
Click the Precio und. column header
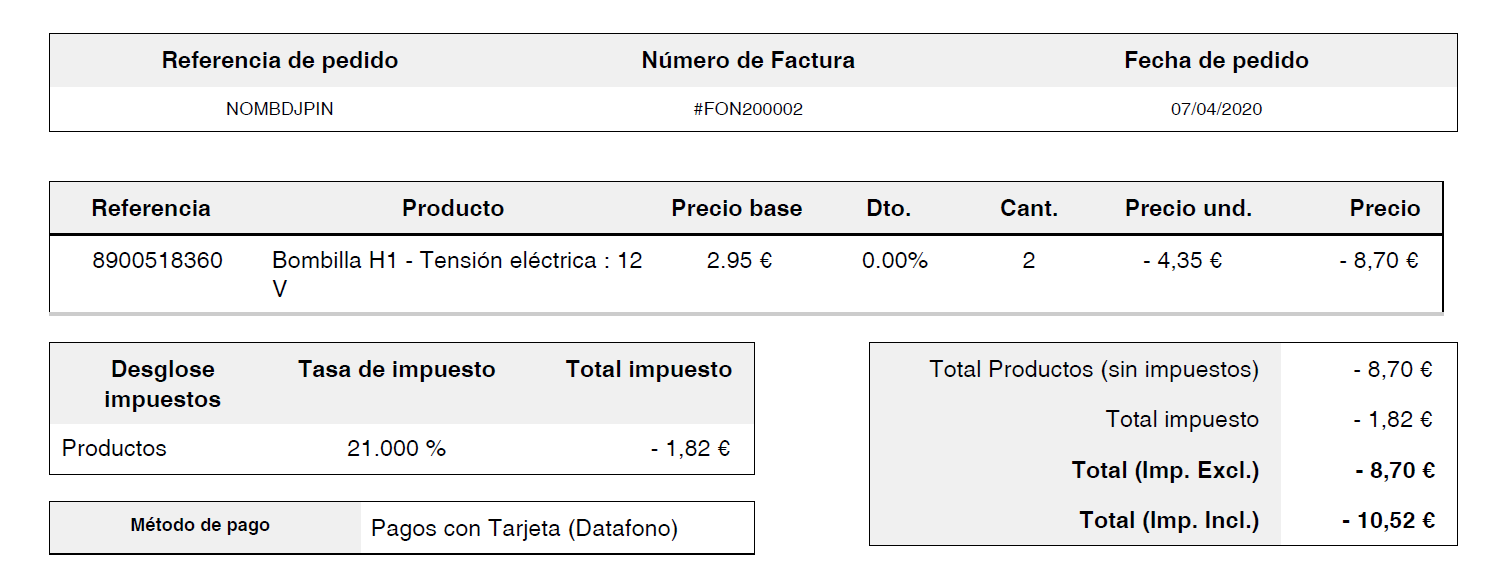pos(1188,208)
